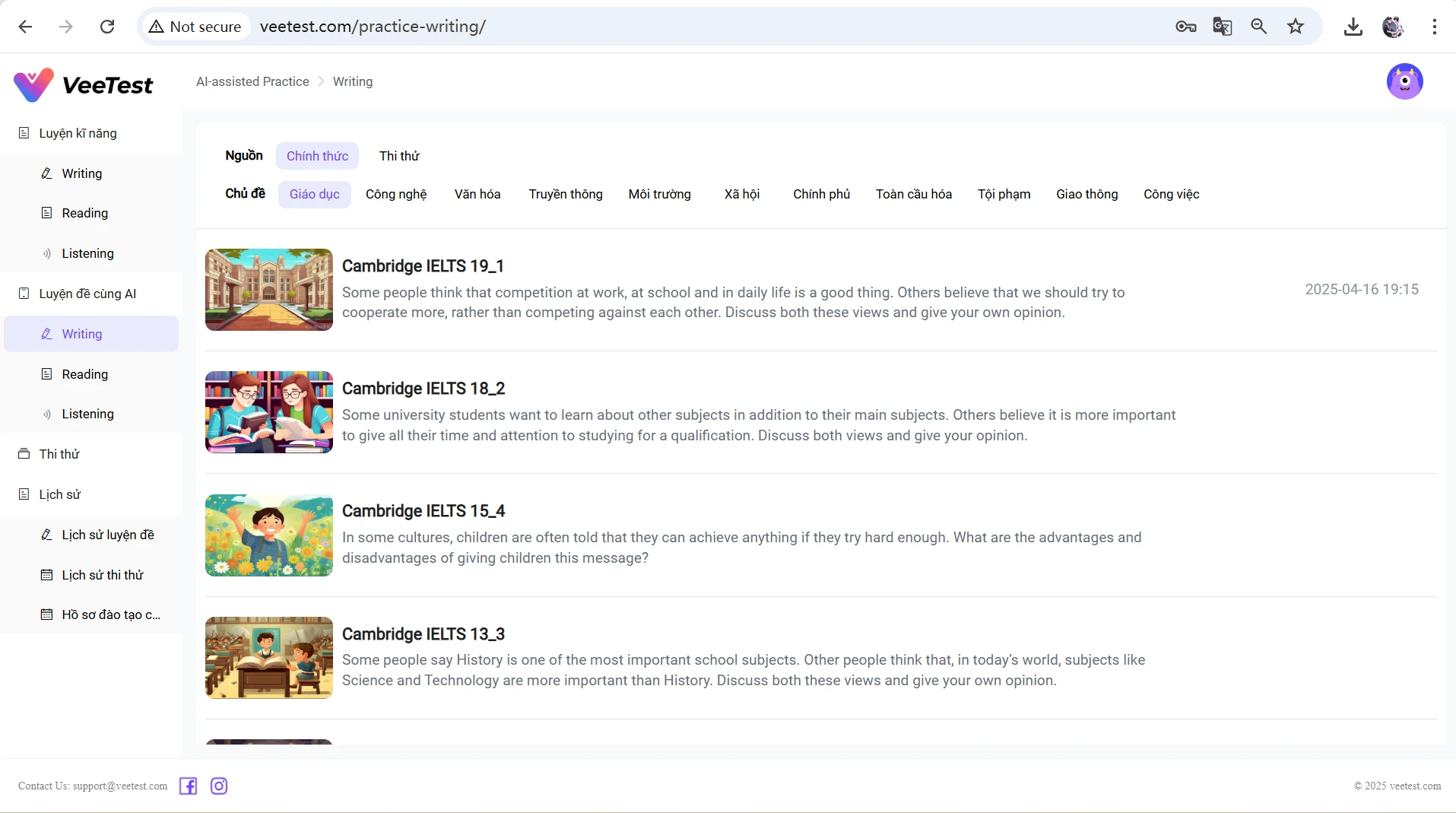Open the Facebook icon in footer
1456x813 pixels.
point(188,786)
